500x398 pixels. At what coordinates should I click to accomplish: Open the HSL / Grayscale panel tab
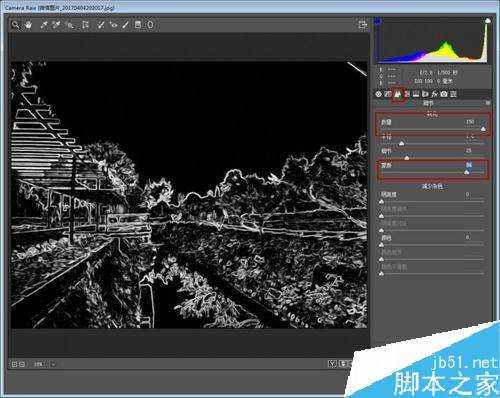(x=407, y=94)
